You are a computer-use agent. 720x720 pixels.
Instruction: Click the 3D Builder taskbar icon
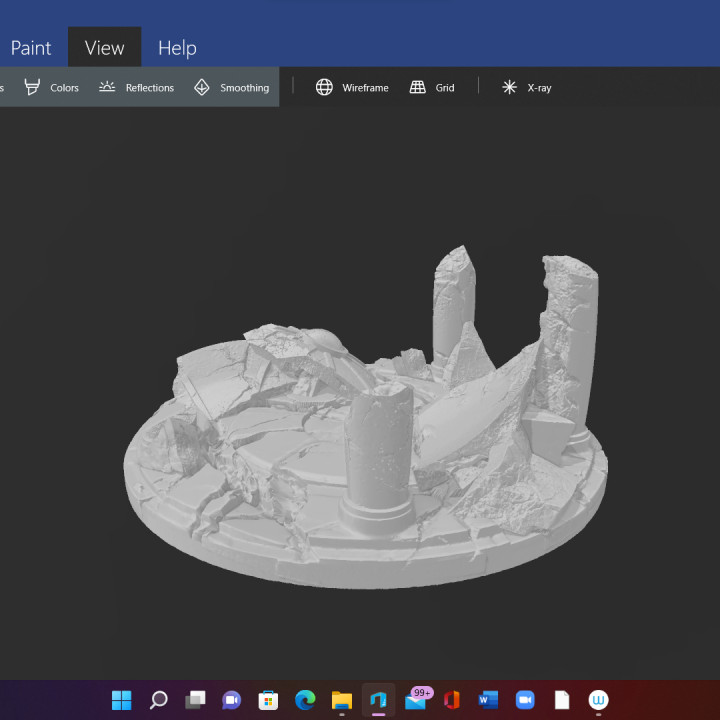[378, 700]
